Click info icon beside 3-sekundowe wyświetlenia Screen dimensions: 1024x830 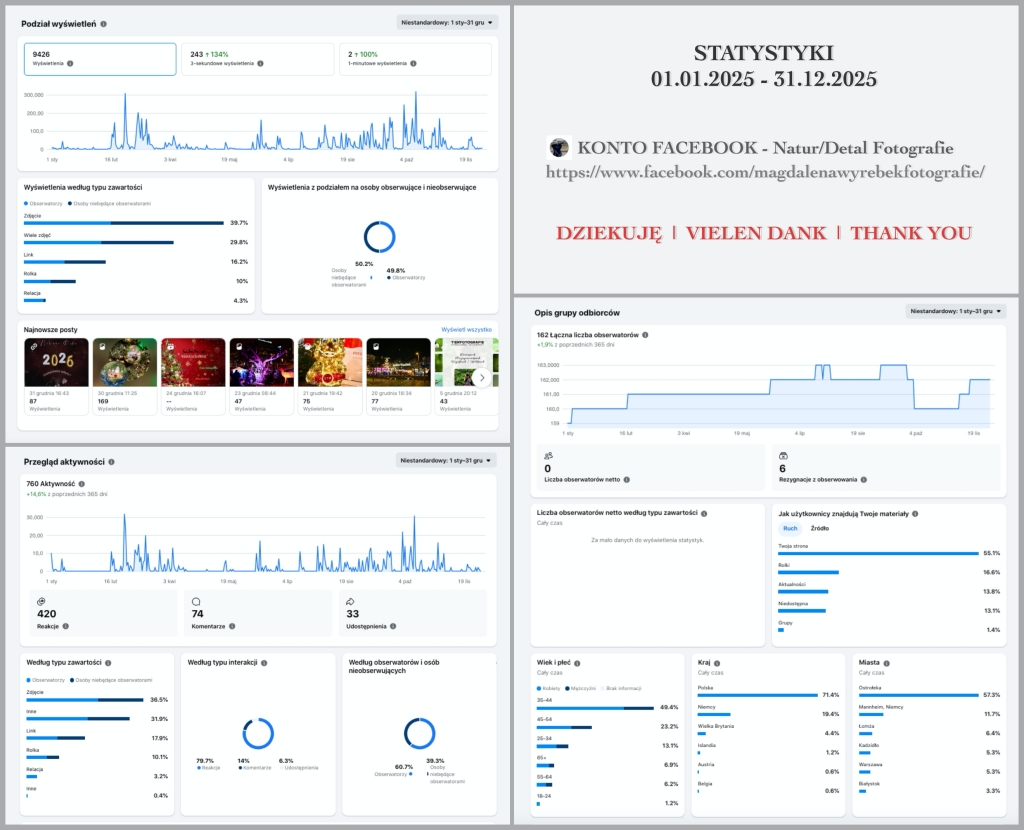tap(260, 63)
